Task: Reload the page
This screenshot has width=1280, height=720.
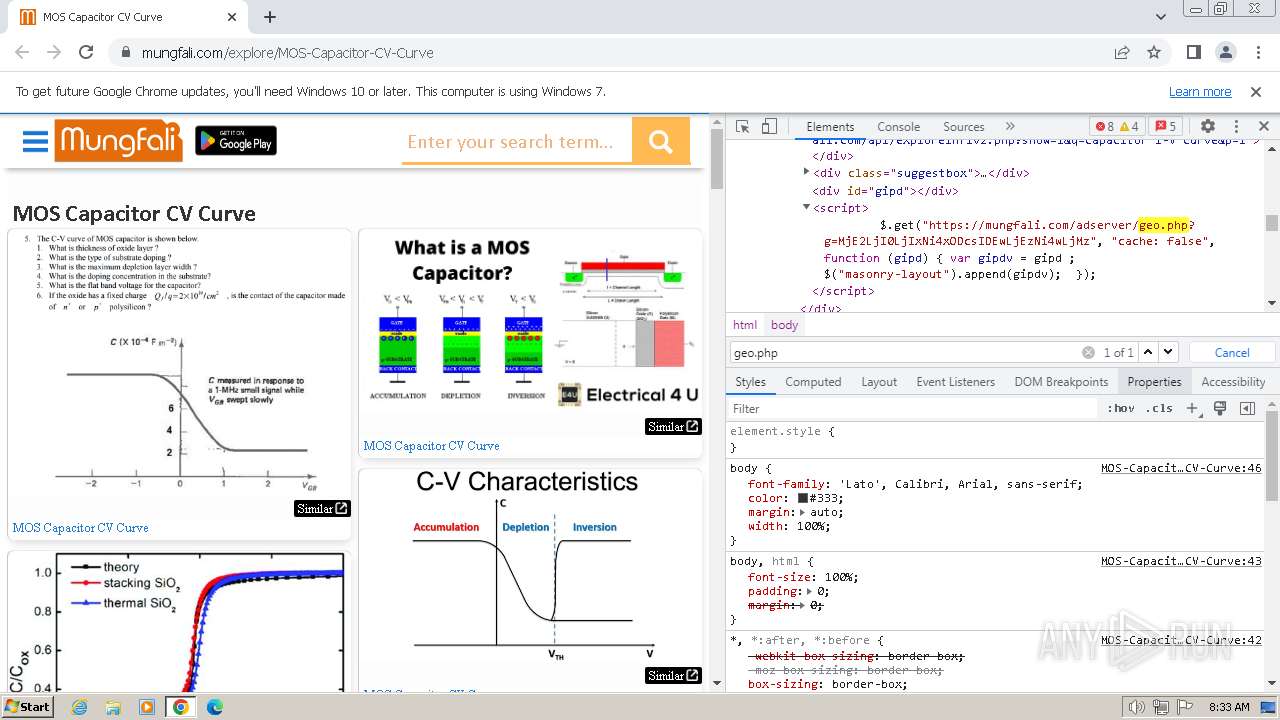Action: 86,52
